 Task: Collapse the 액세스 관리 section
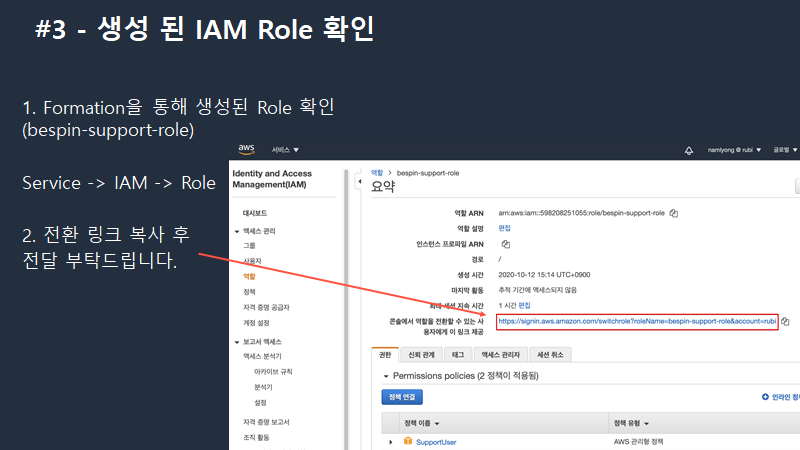click(237, 232)
